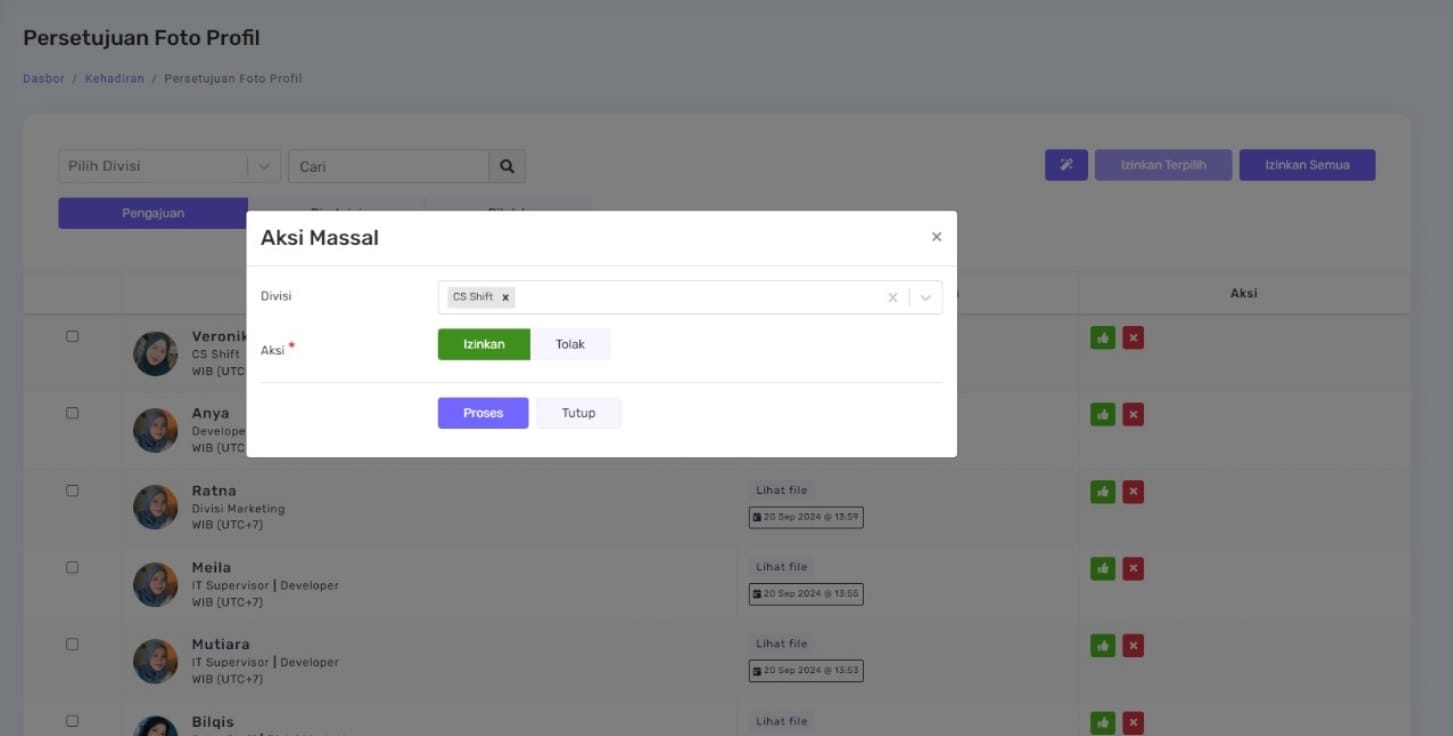This screenshot has width=1453, height=736.
Task: Approve Meila's photo with thumbs-up icon
Action: coord(1103,568)
